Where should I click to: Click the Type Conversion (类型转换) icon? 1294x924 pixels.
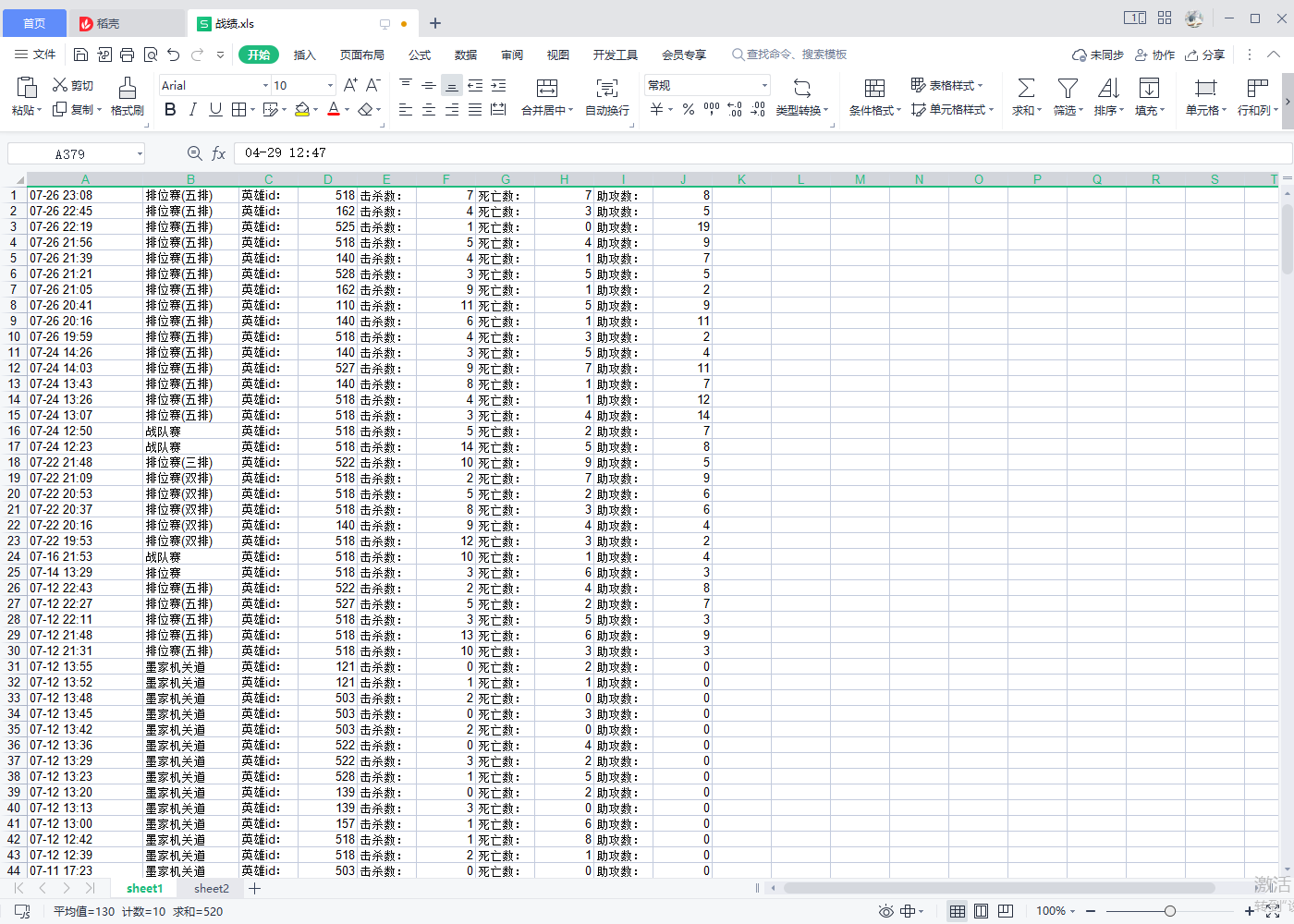click(x=802, y=88)
